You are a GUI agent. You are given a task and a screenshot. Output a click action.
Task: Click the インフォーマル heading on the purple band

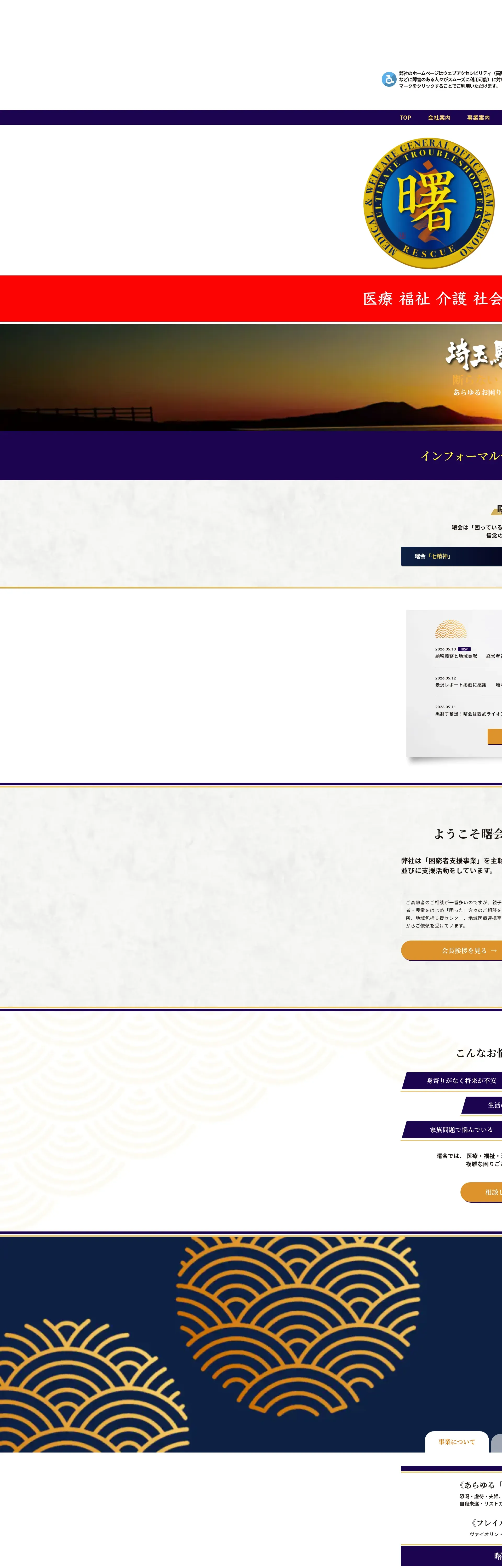click(x=461, y=456)
